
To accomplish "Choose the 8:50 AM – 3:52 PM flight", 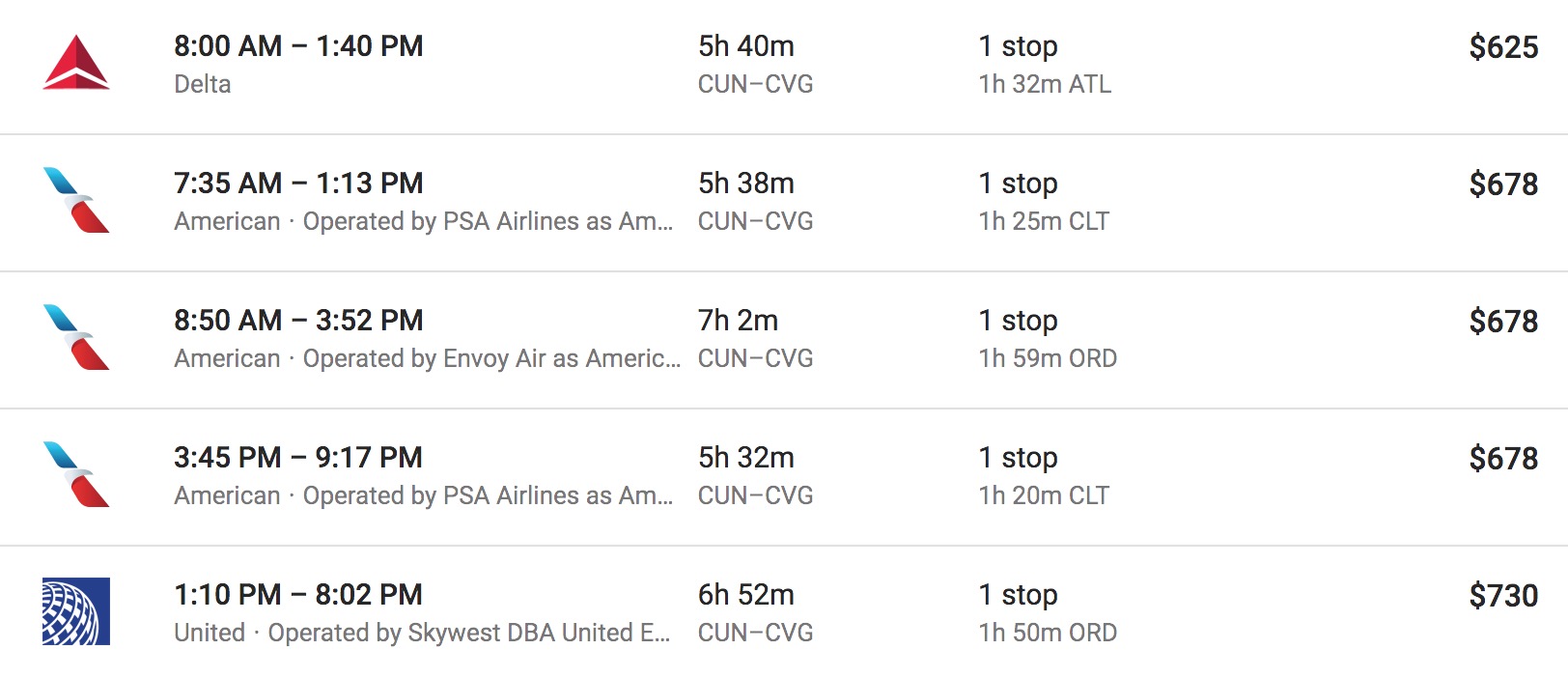I will (298, 321).
